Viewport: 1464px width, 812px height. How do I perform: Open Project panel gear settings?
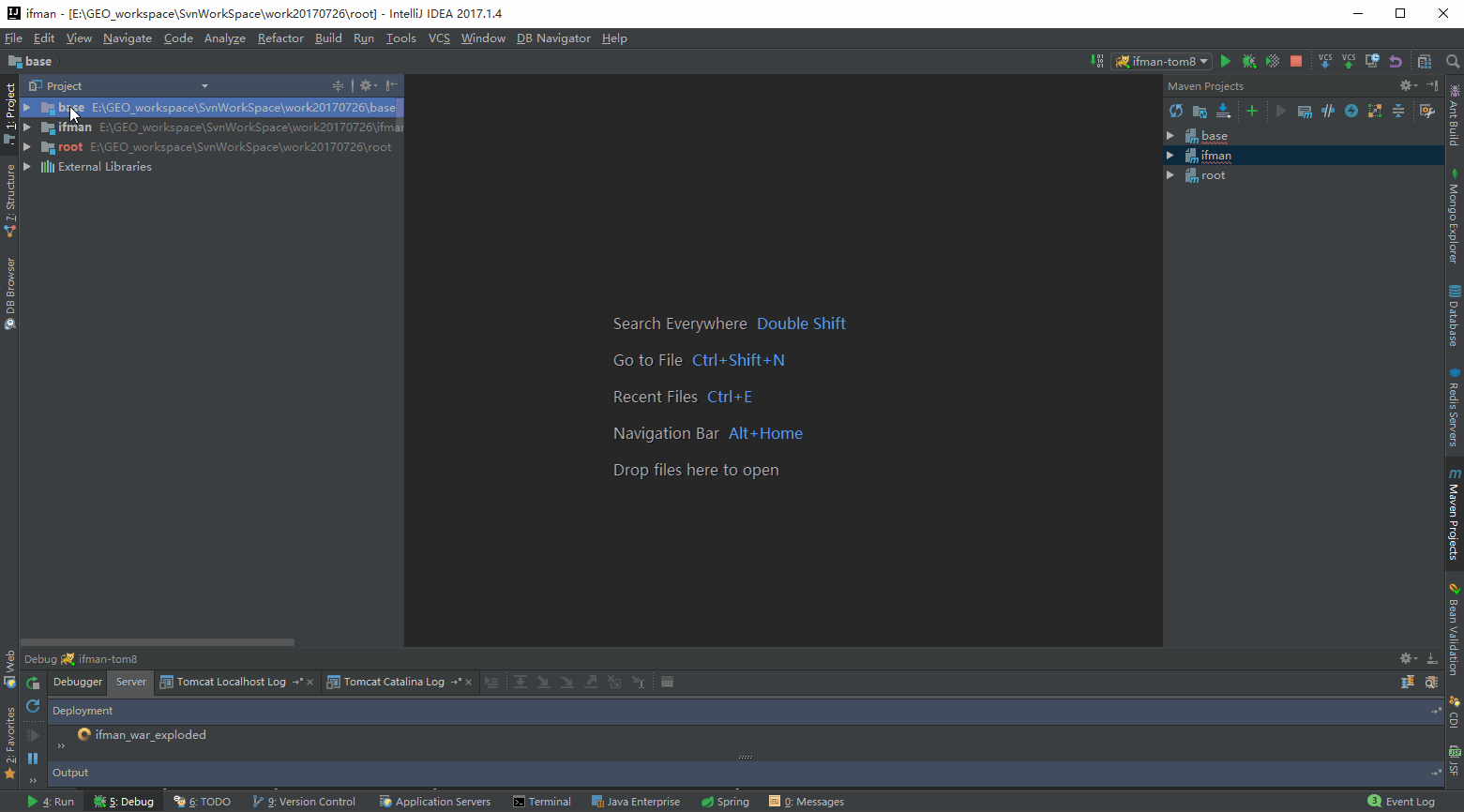click(368, 85)
